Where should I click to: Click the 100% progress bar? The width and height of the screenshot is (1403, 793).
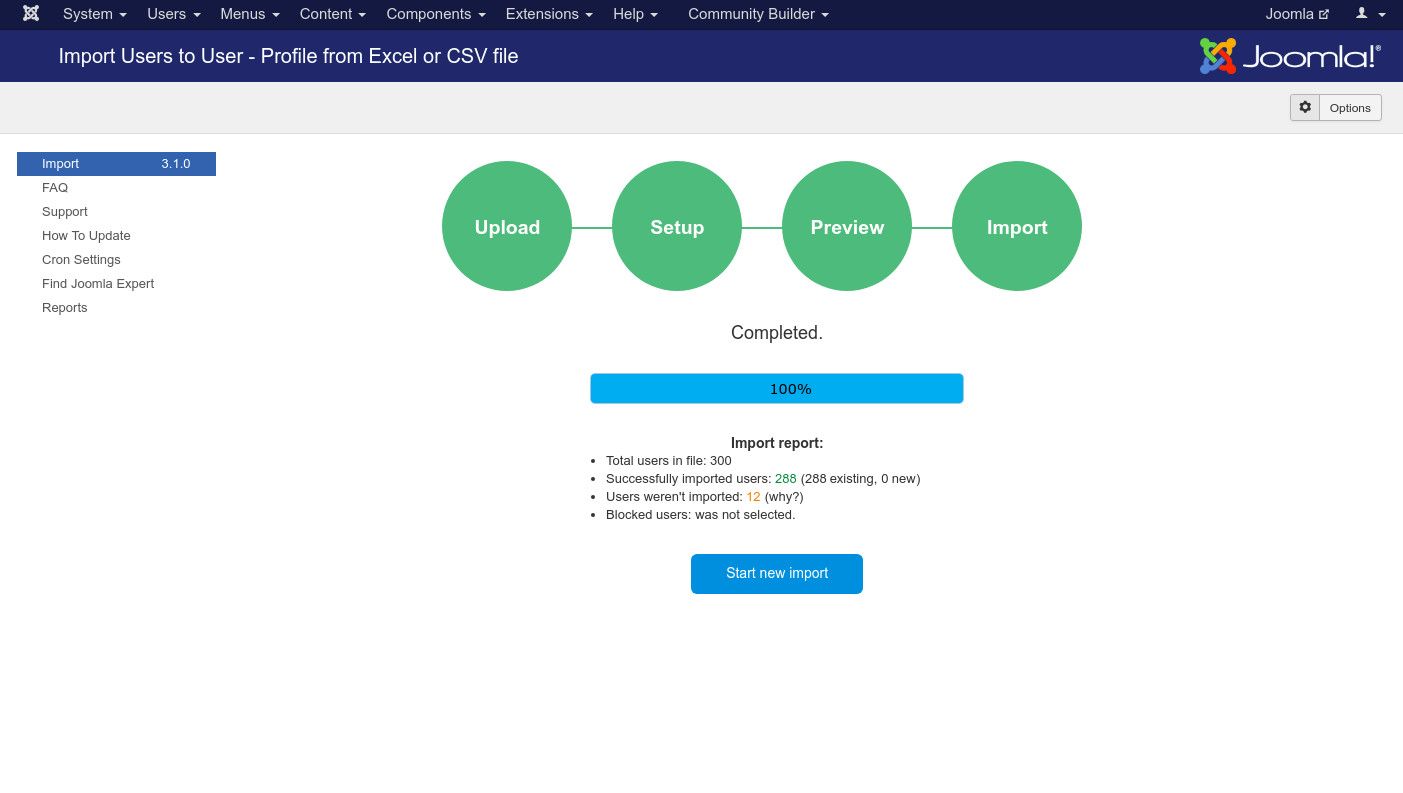tap(777, 389)
